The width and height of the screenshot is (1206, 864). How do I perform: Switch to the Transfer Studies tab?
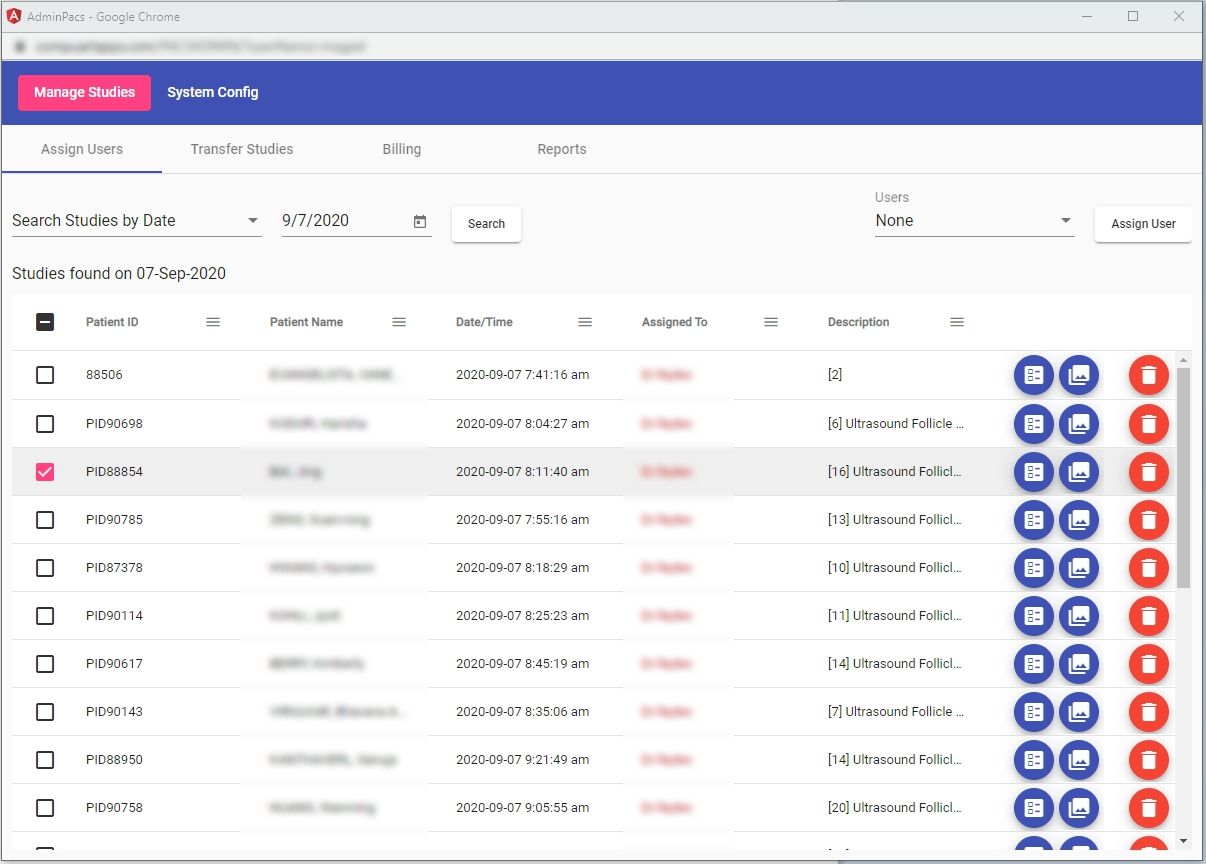[x=241, y=148]
